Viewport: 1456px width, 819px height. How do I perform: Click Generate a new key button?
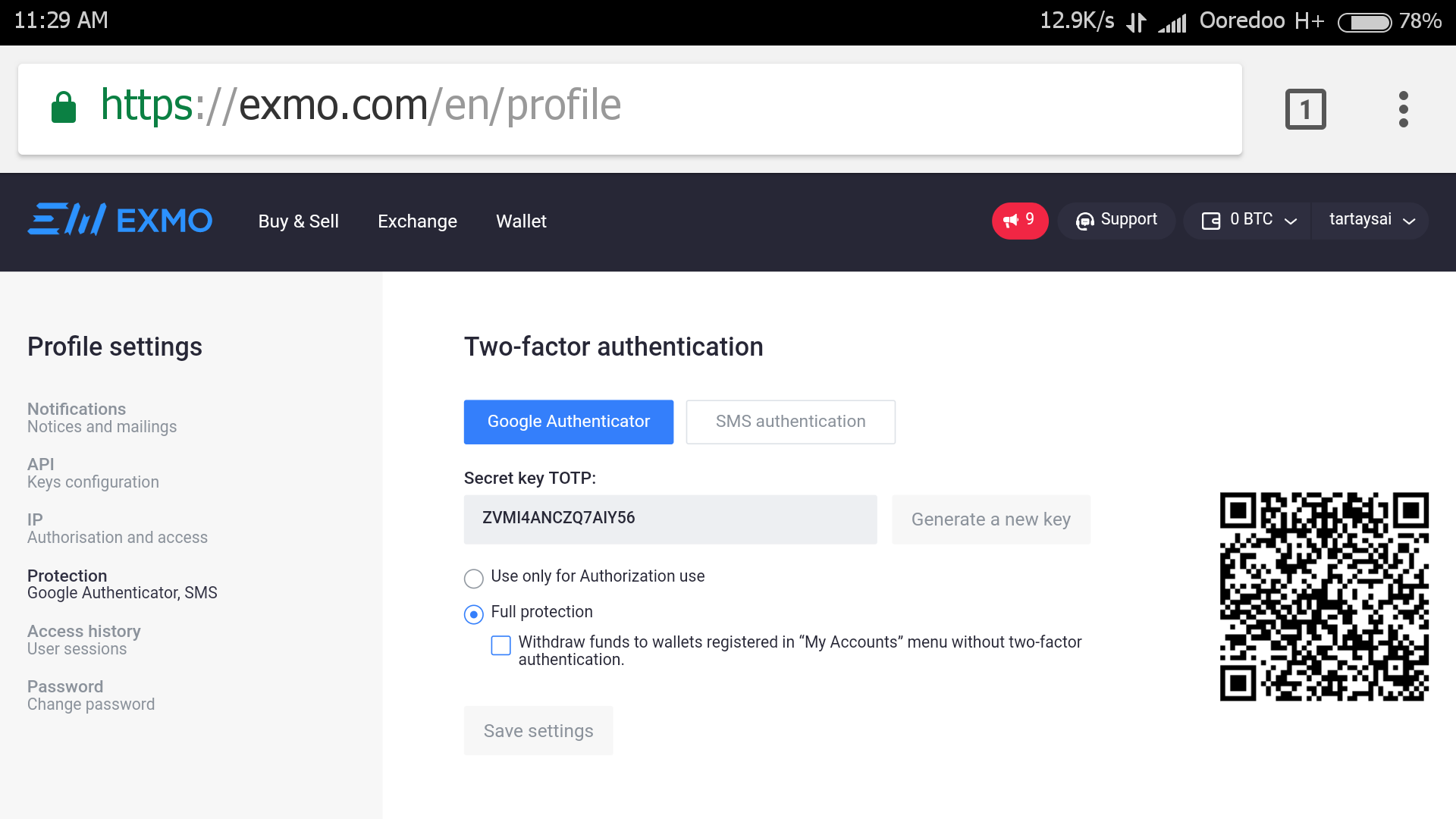point(990,518)
